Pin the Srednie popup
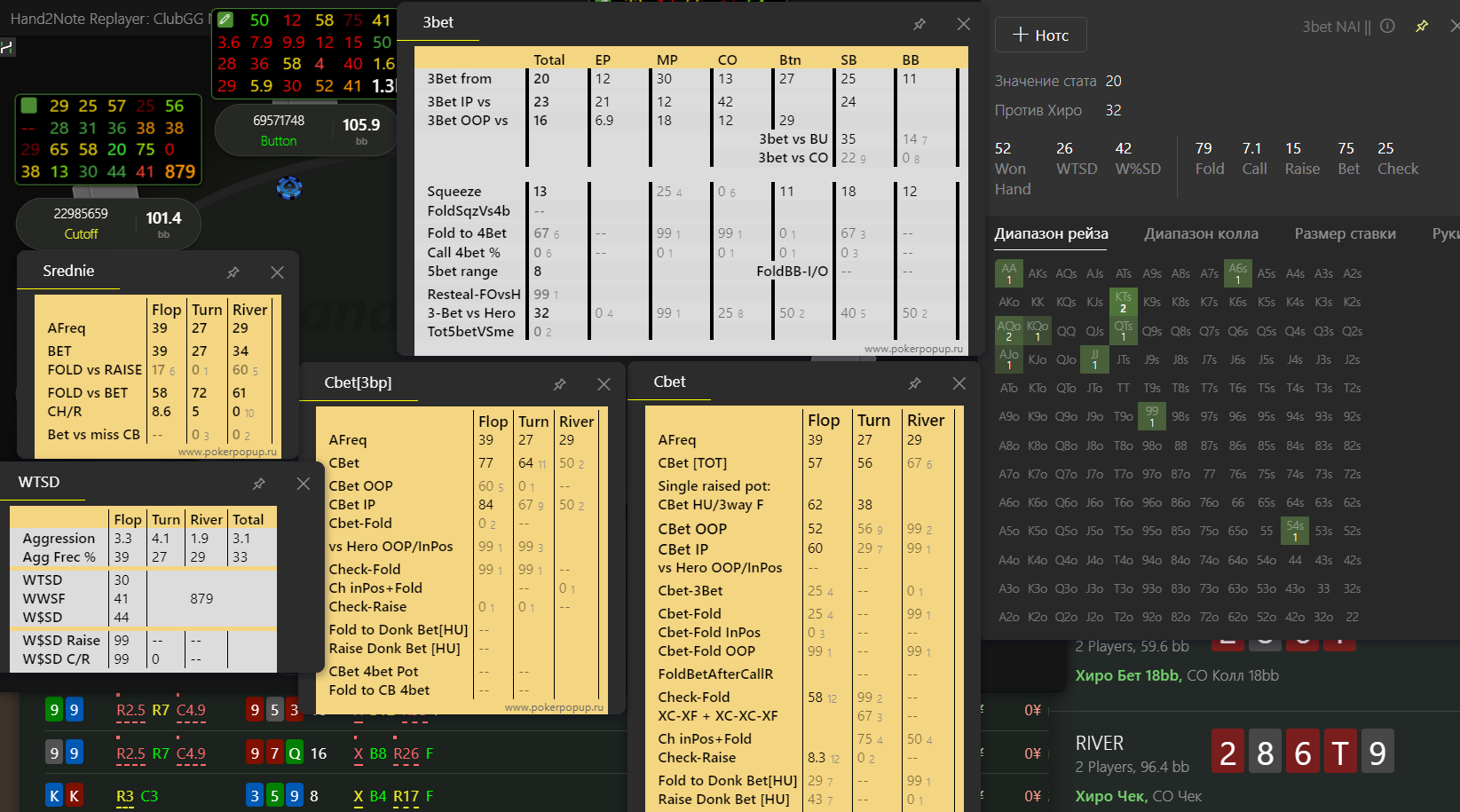The image size is (1460, 812). 233,272
